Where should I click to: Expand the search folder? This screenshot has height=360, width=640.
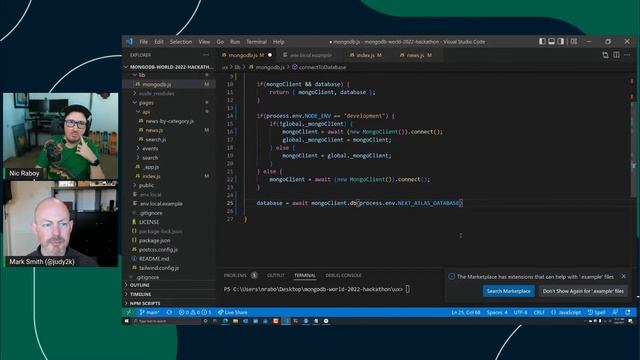(x=169, y=158)
